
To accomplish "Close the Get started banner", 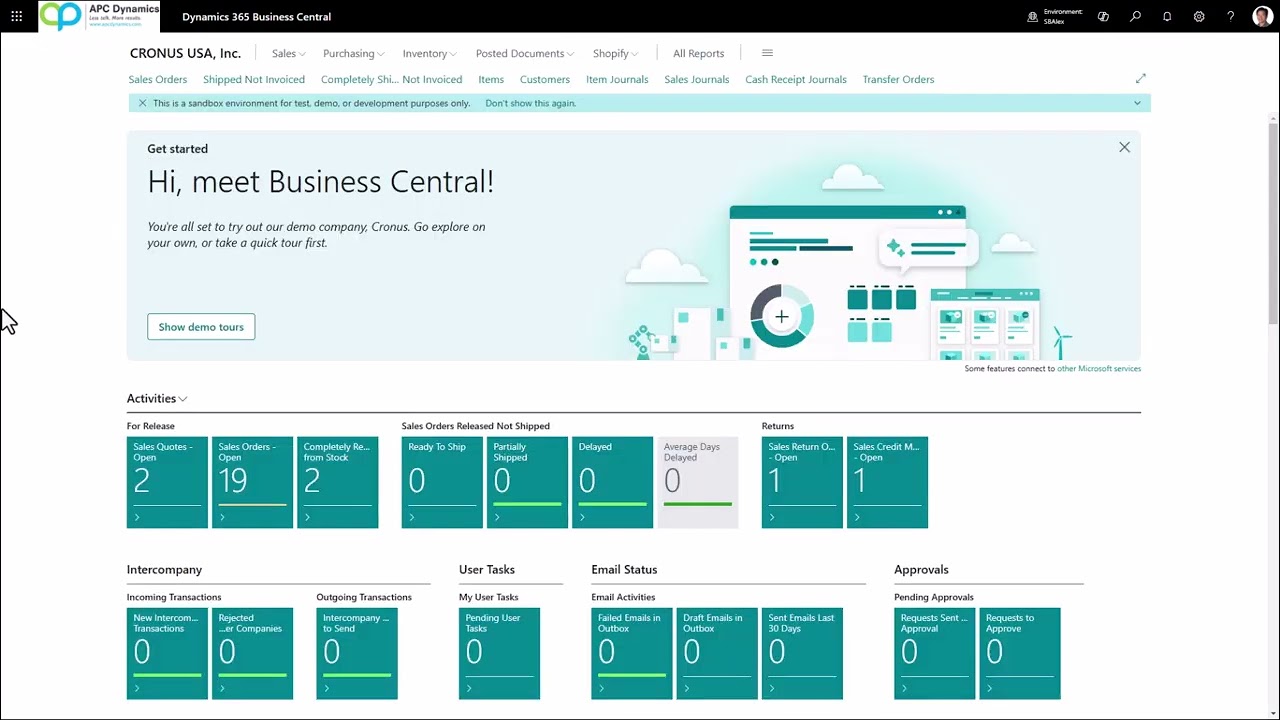I will (x=1124, y=147).
